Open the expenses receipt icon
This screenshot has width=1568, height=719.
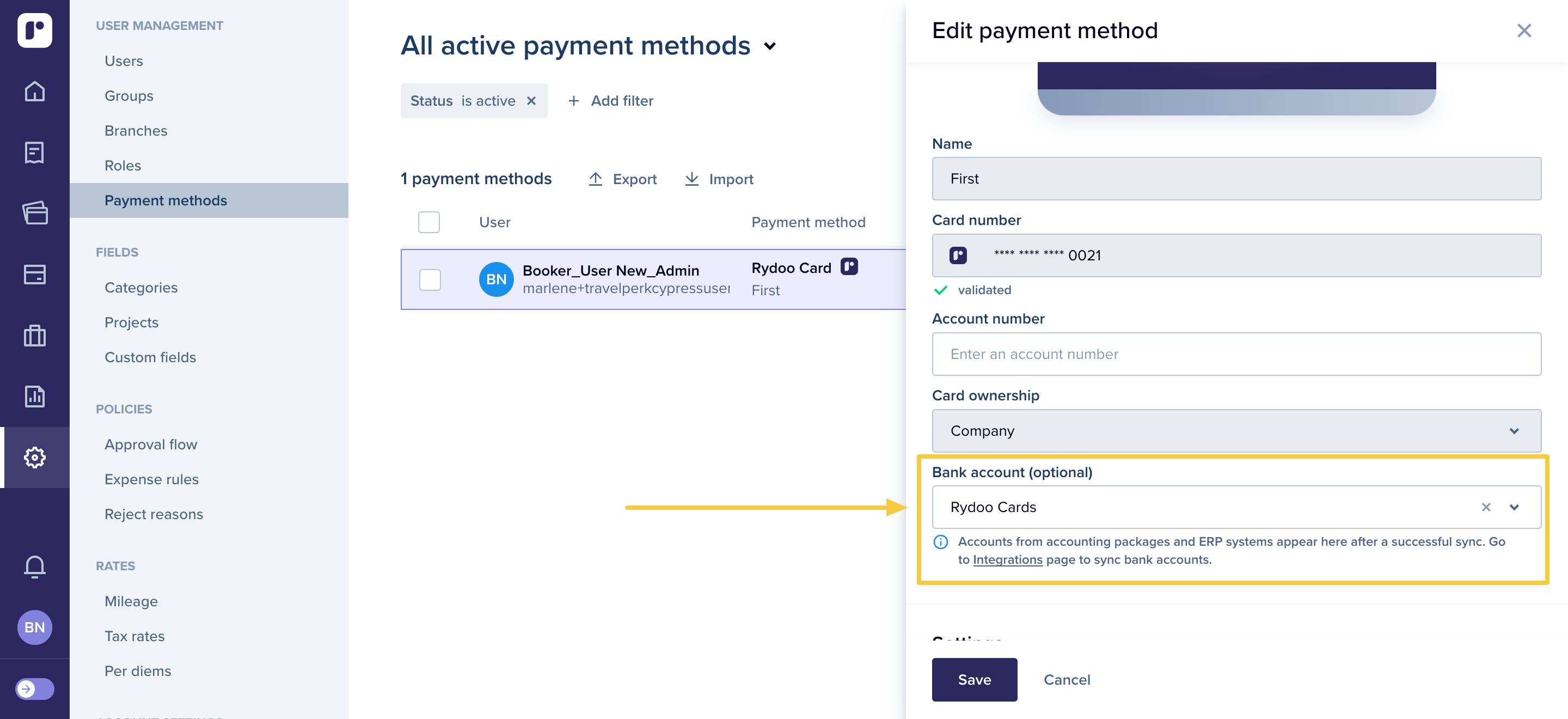click(x=35, y=152)
